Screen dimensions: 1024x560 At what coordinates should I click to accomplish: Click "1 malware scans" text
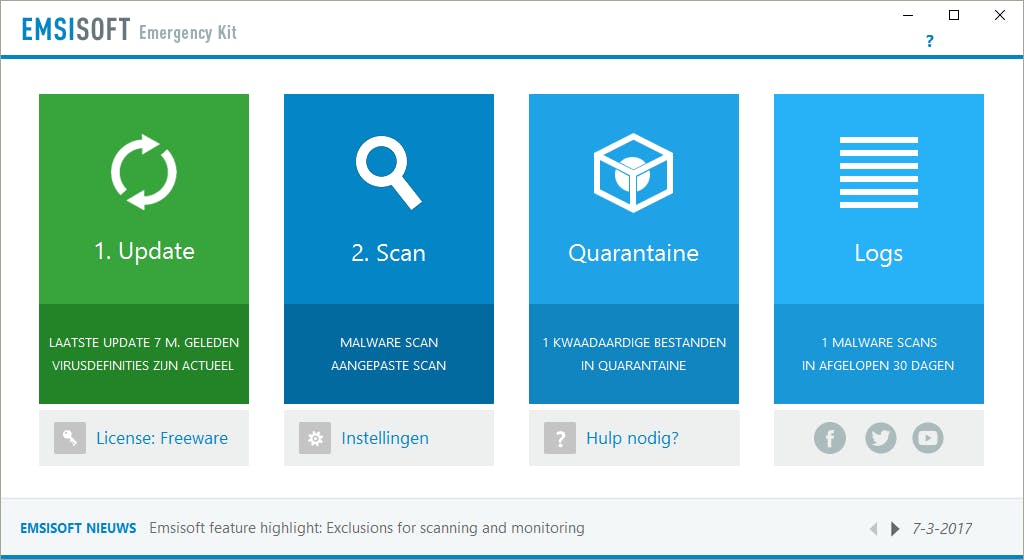(879, 343)
